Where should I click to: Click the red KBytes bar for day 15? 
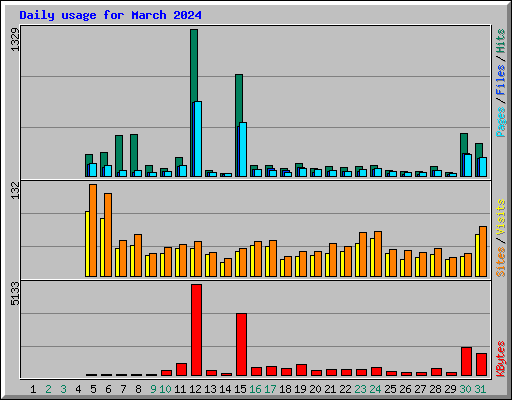point(241,345)
